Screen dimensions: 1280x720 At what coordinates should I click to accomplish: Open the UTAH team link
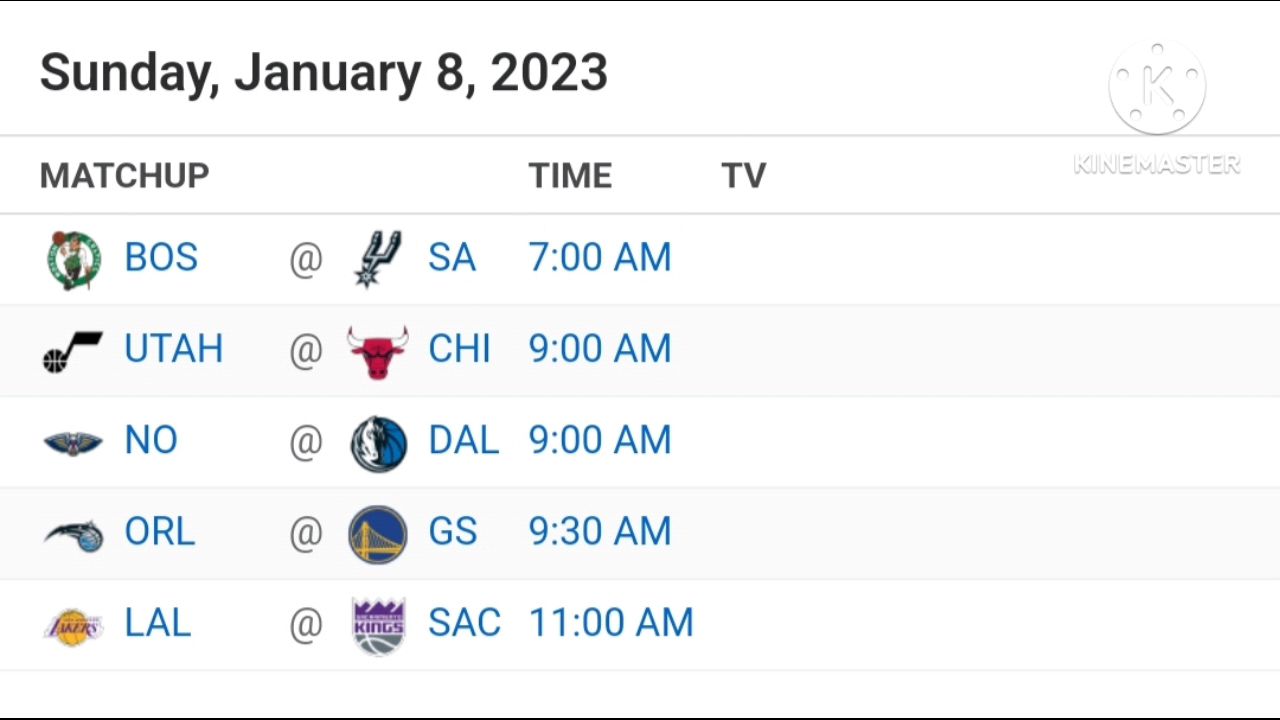tap(173, 349)
